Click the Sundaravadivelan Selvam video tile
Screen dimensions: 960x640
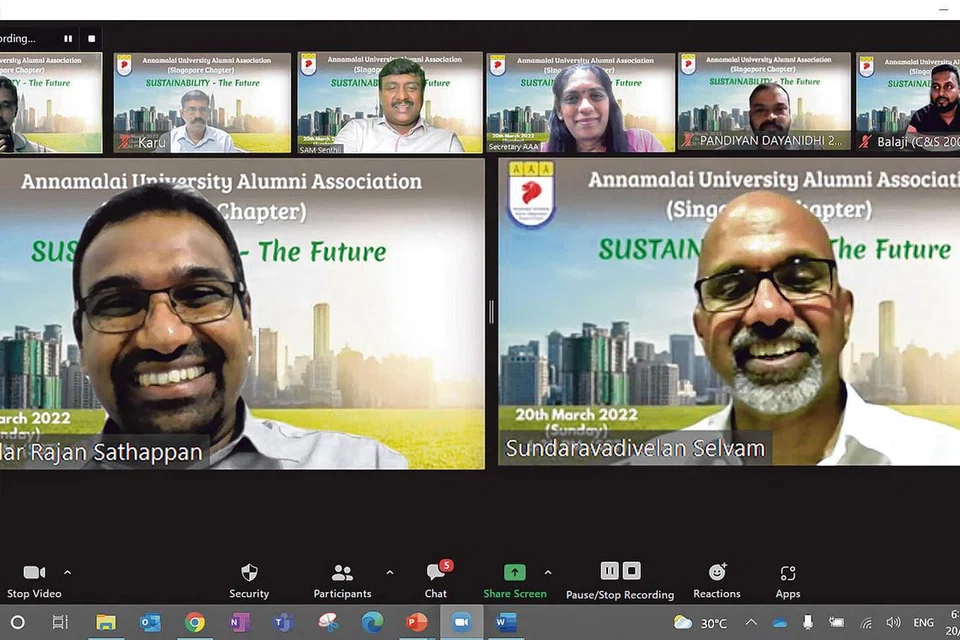pos(729,312)
